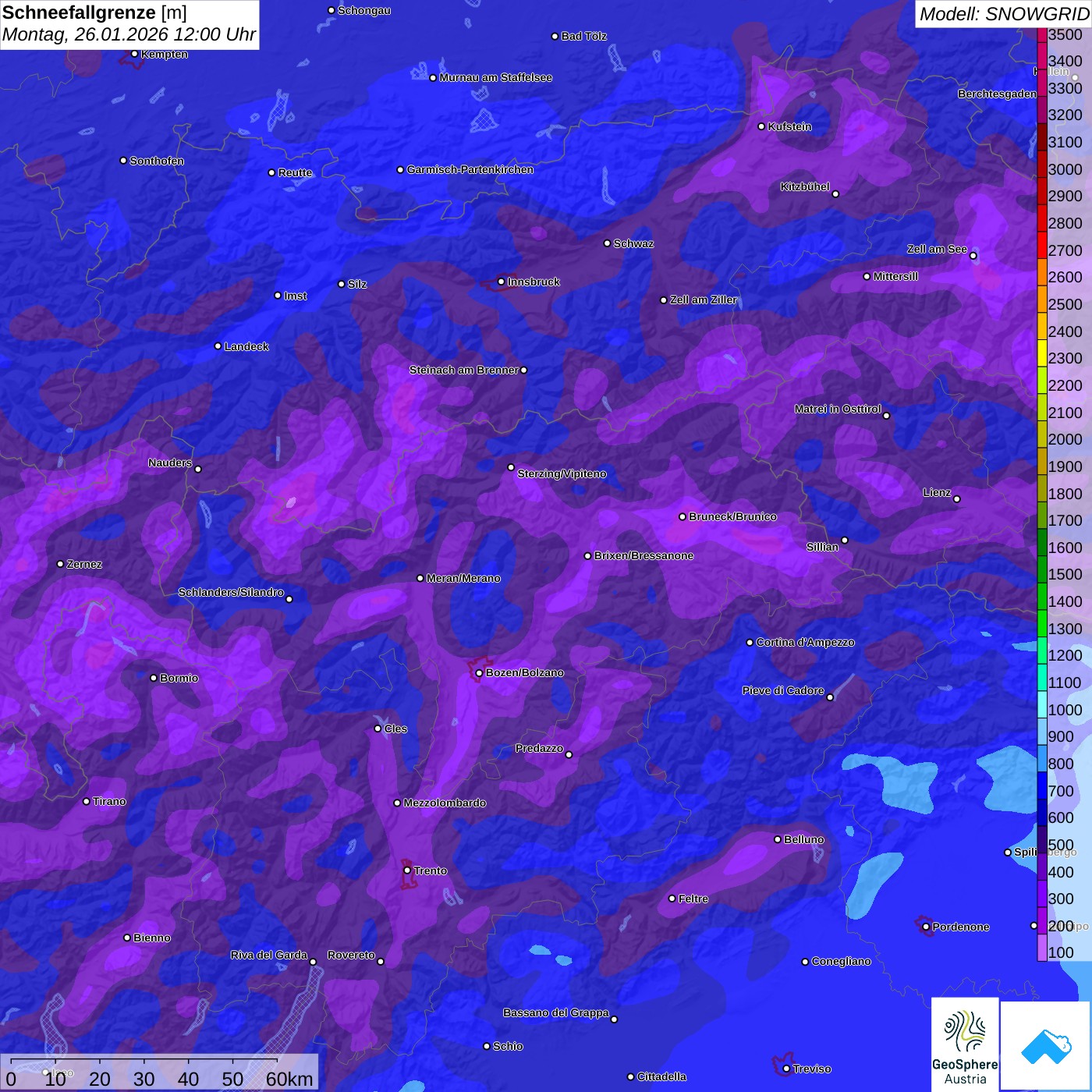Select the light cyan swatch beside 1000

[x=1042, y=704]
